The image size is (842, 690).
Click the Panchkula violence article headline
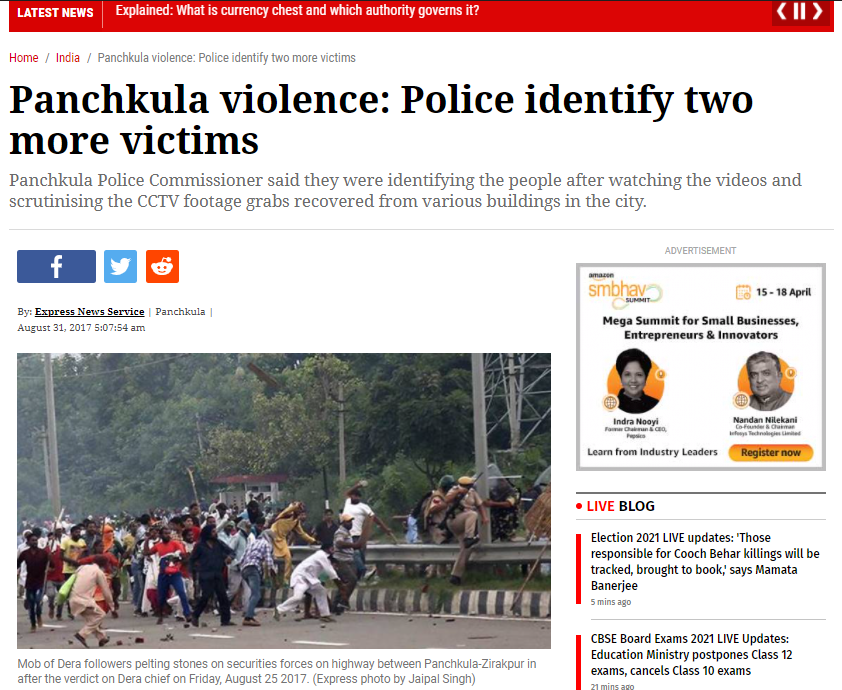point(381,120)
